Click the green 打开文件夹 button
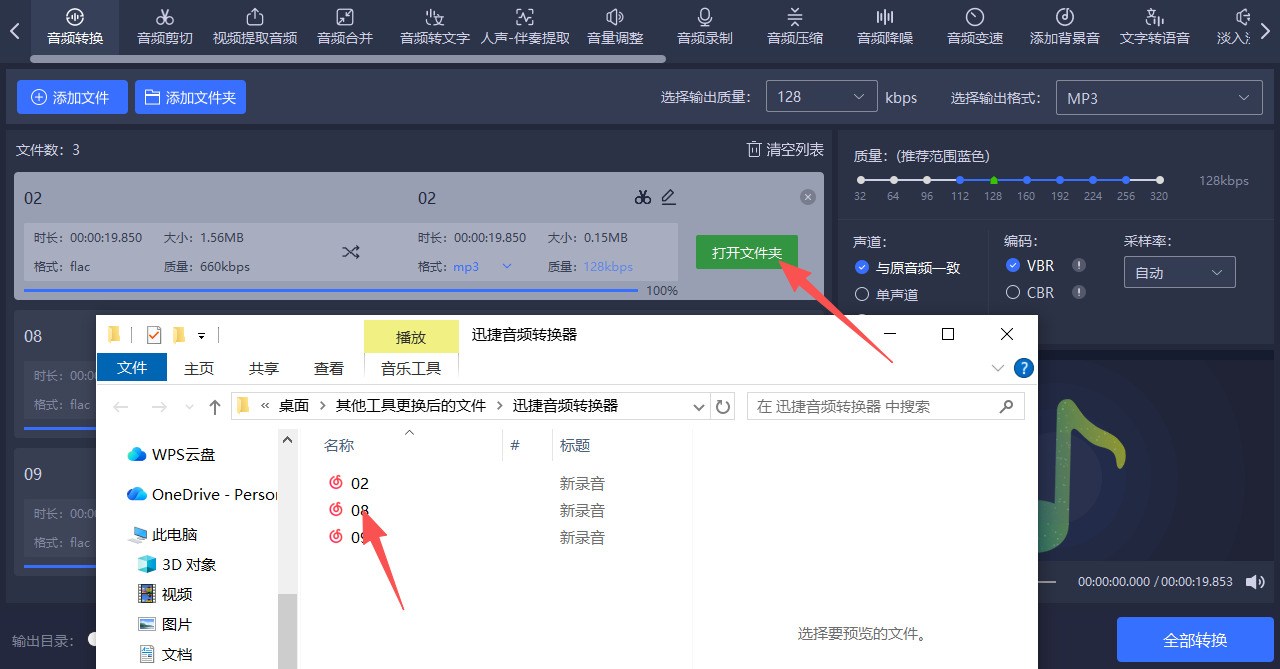 pyautogui.click(x=746, y=252)
